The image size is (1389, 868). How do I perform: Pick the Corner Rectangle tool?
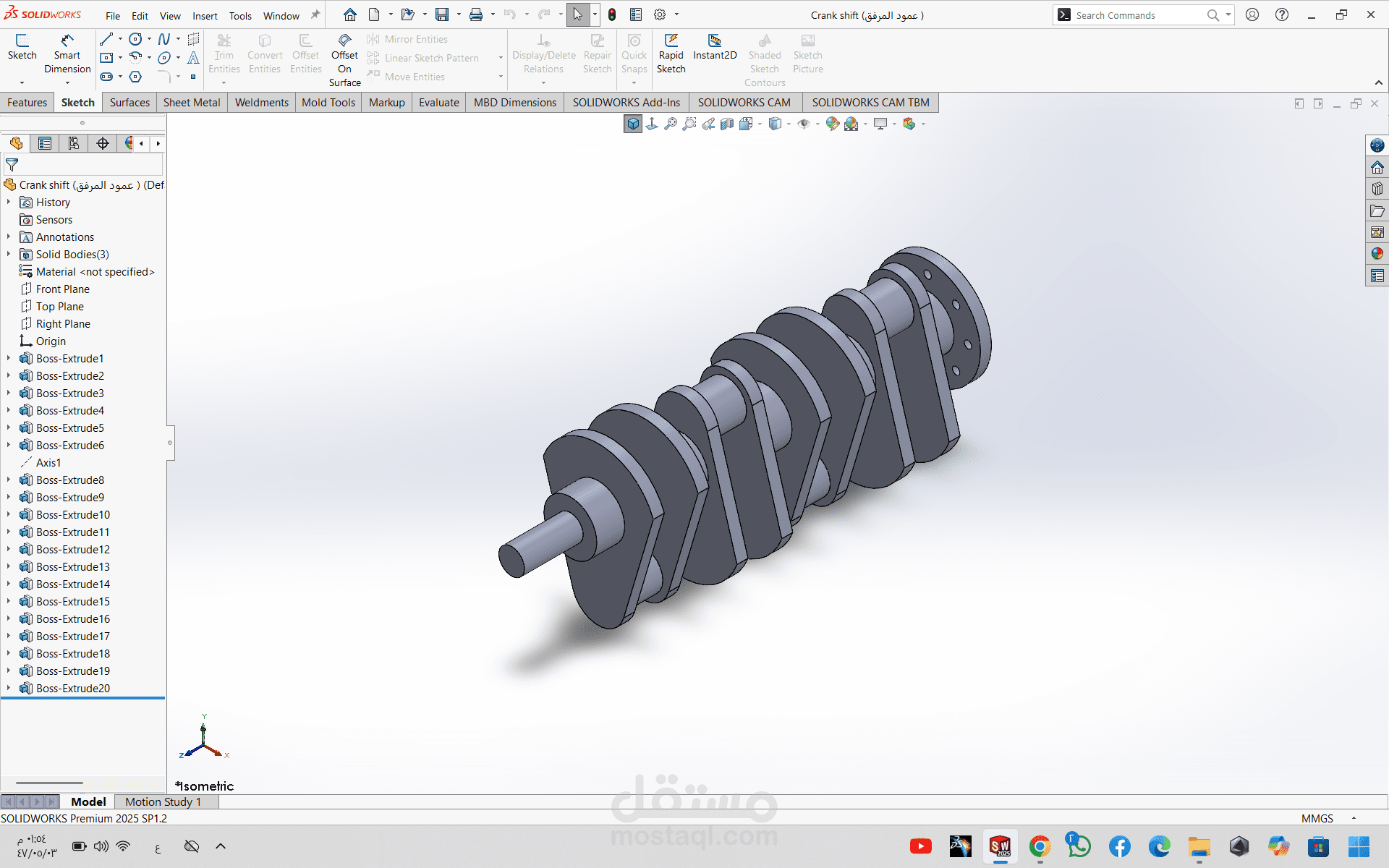tap(106, 58)
